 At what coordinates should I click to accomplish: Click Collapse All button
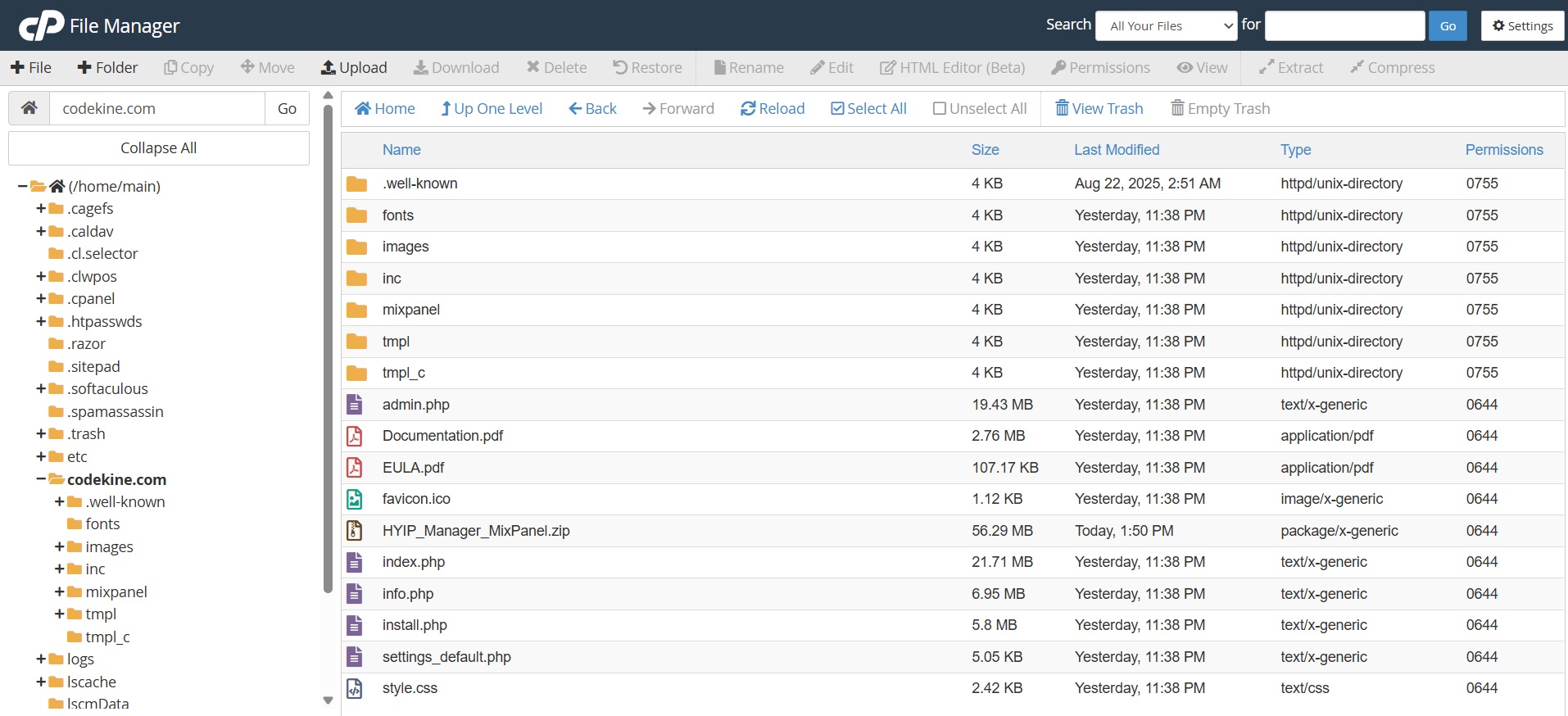pyautogui.click(x=159, y=148)
